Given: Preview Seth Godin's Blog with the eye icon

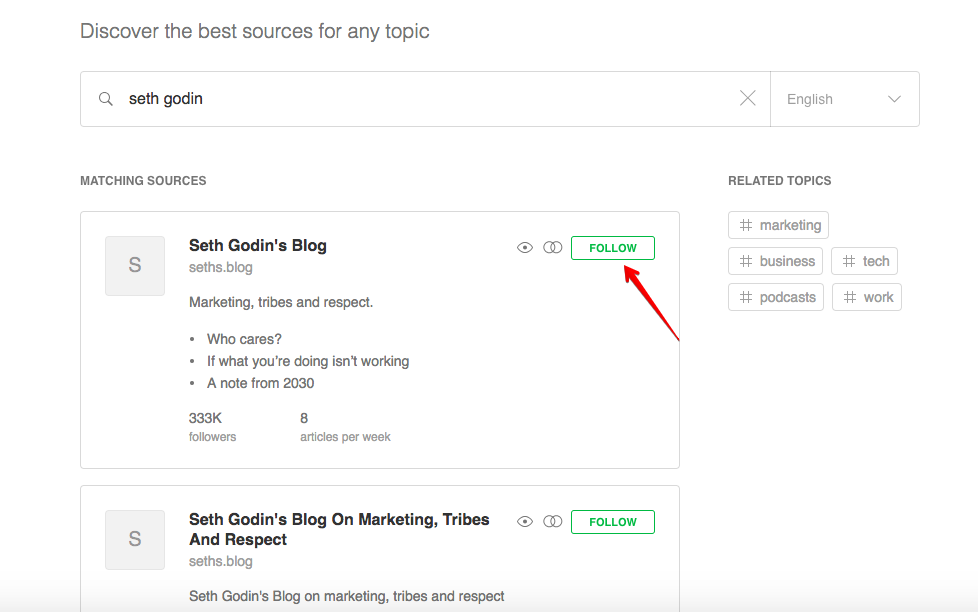Looking at the screenshot, I should 525,248.
